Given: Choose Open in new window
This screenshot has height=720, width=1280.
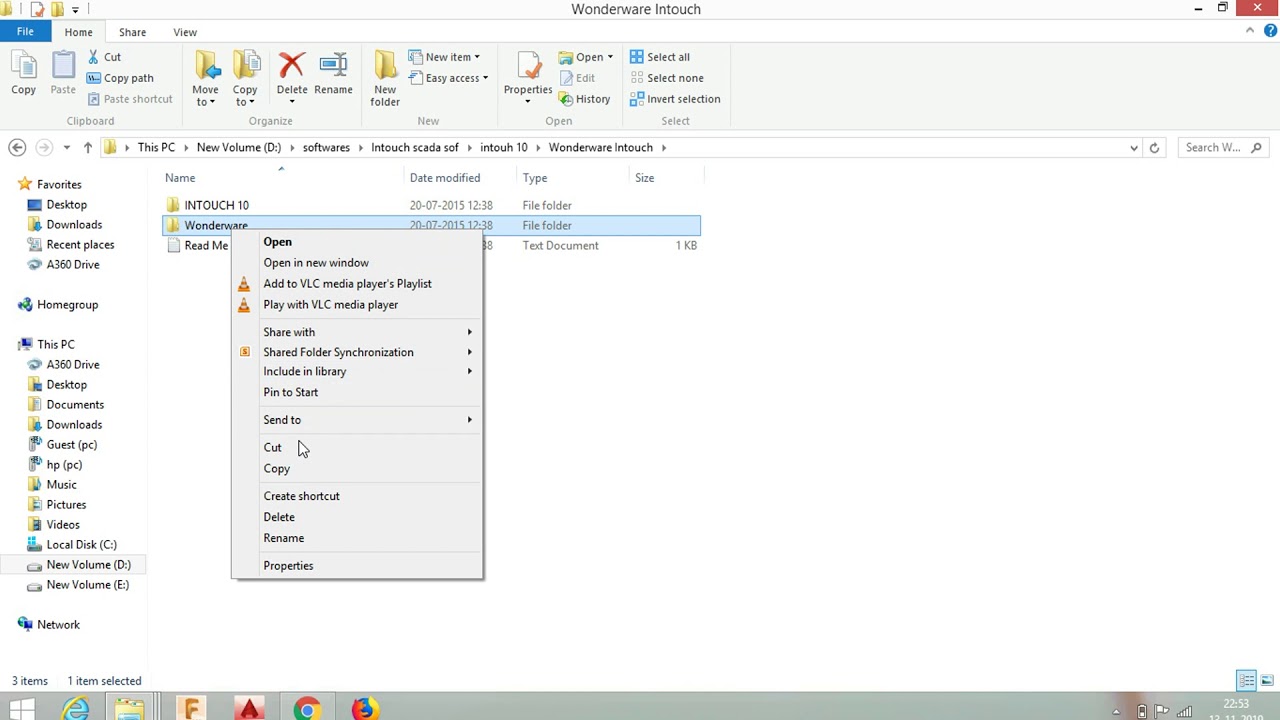Looking at the screenshot, I should point(316,263).
